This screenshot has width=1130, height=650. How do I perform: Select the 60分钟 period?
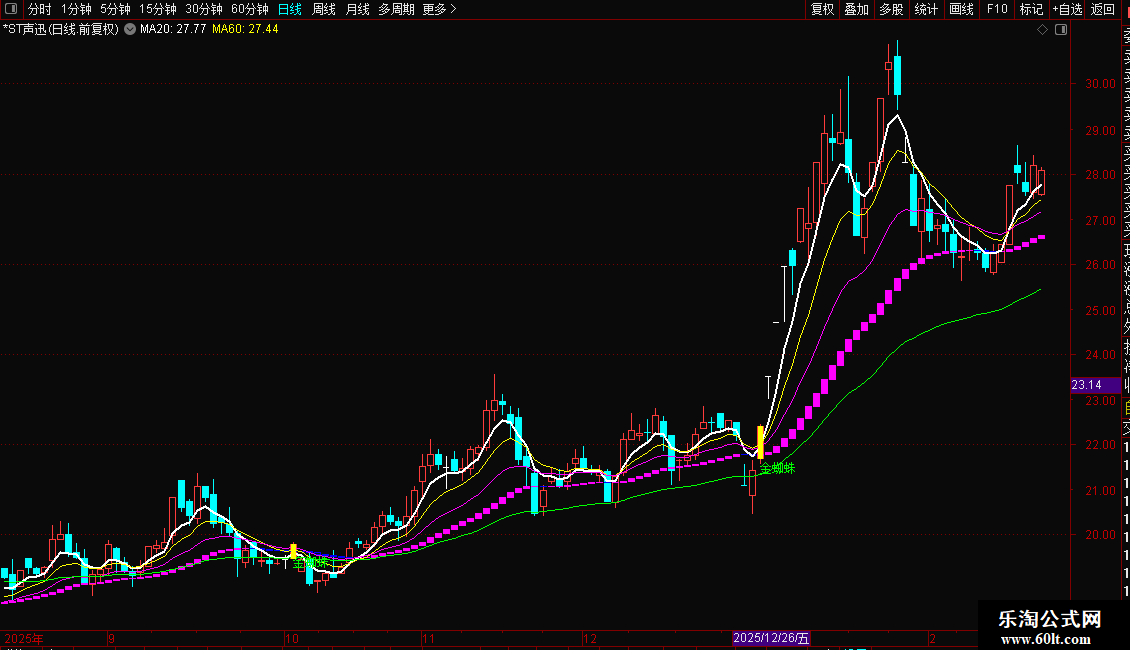point(249,9)
